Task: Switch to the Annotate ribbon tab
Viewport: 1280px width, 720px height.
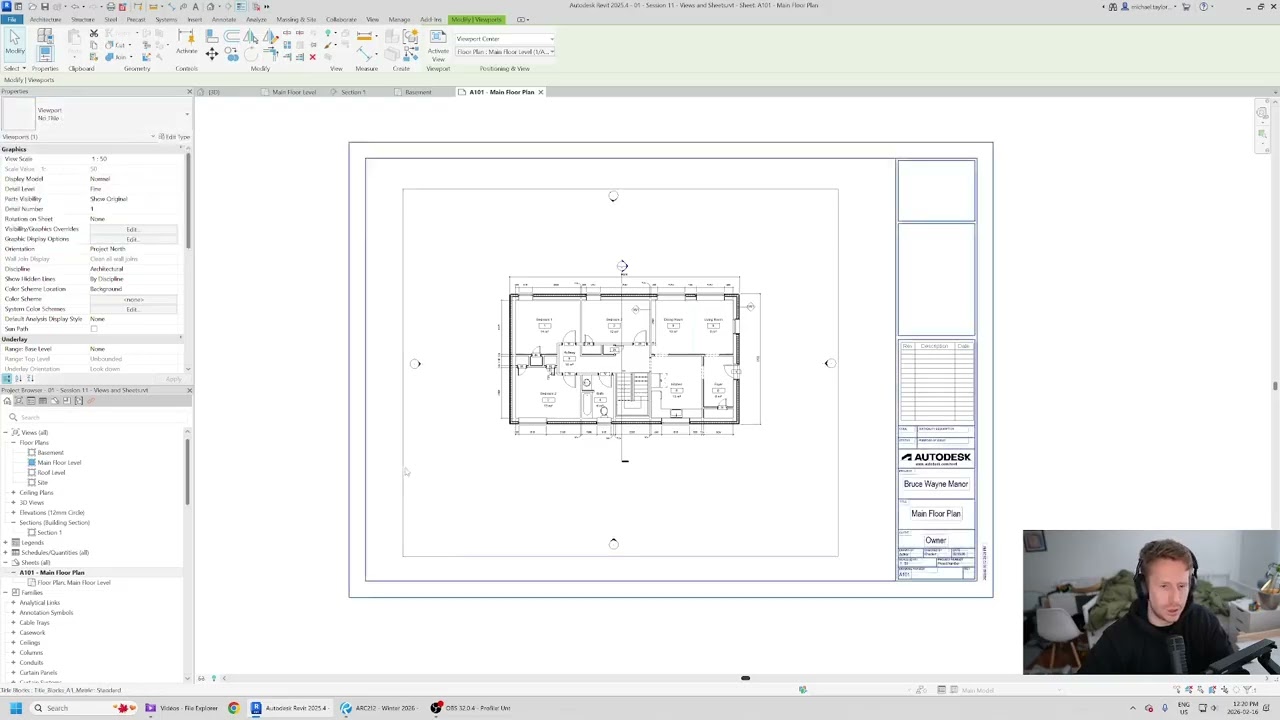Action: pyautogui.click(x=224, y=20)
